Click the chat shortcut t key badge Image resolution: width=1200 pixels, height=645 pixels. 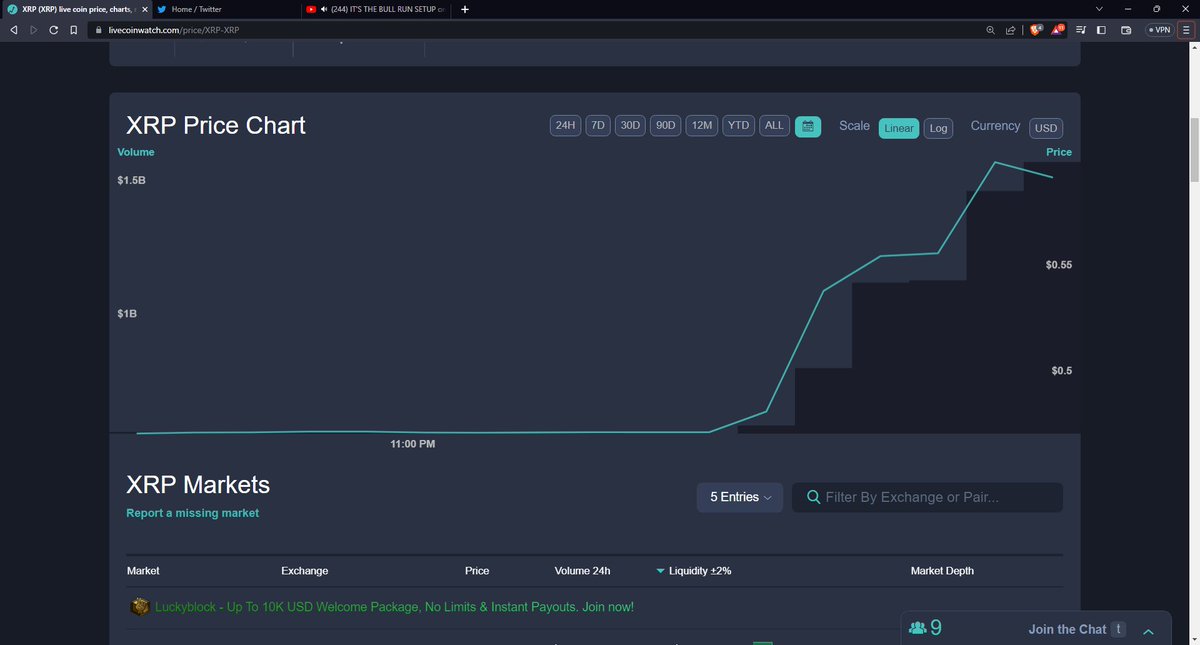(1119, 629)
